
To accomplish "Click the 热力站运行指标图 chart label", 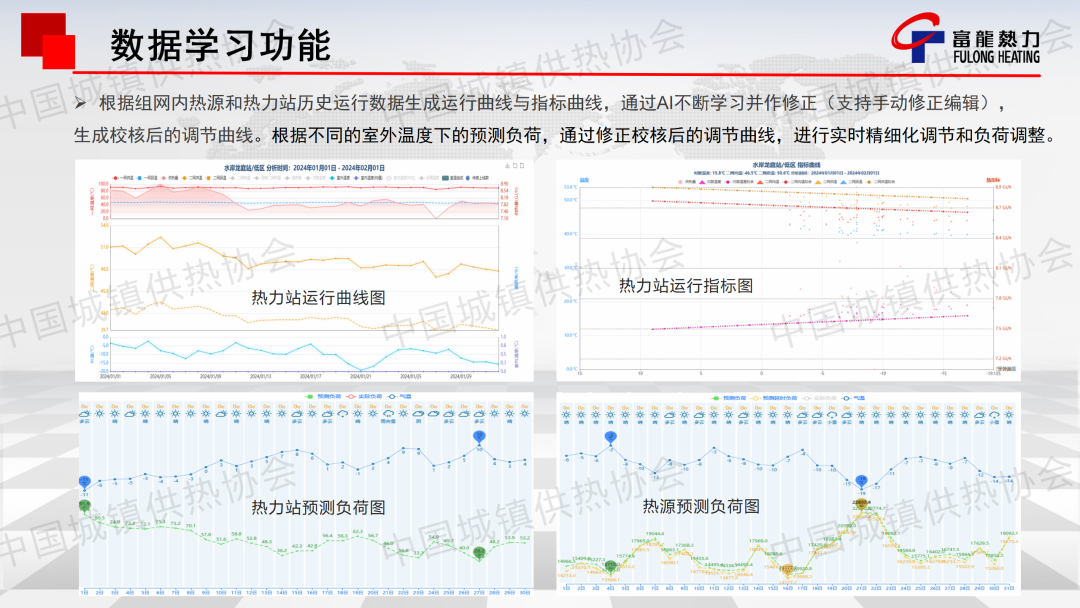I will tap(685, 286).
